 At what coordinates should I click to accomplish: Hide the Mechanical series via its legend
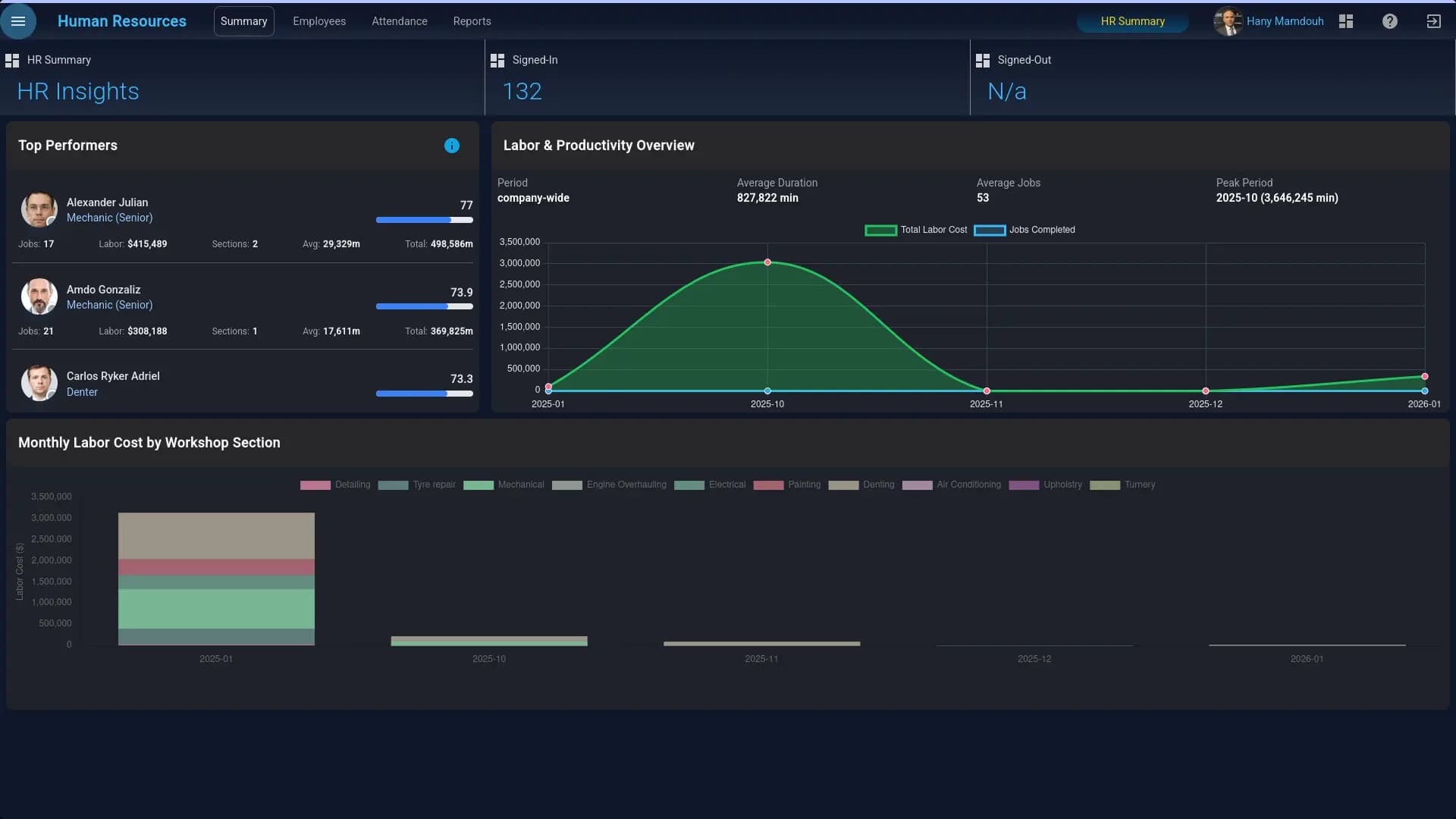504,485
